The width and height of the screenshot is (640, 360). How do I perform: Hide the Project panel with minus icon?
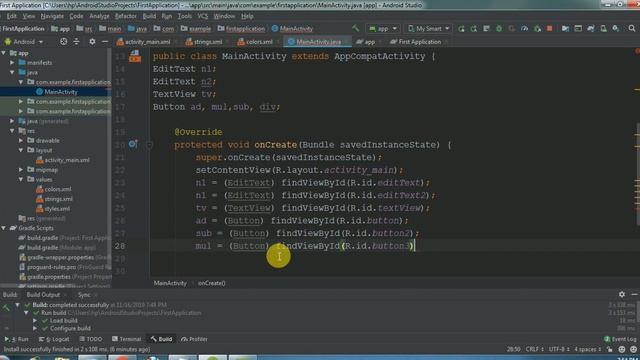pos(105,42)
